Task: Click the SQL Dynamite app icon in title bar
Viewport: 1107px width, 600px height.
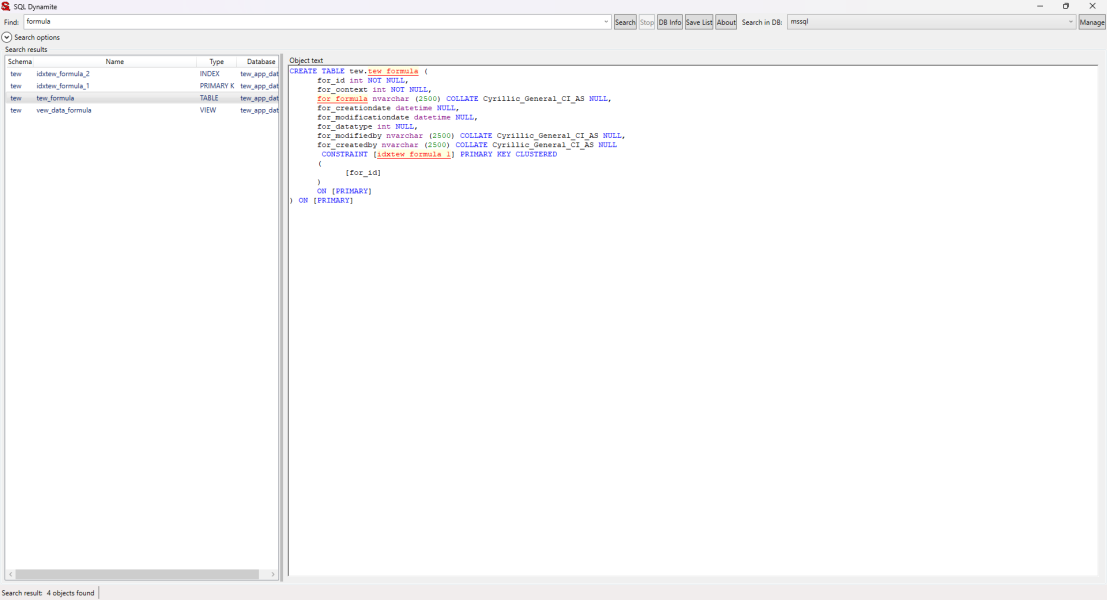Action: [6, 6]
